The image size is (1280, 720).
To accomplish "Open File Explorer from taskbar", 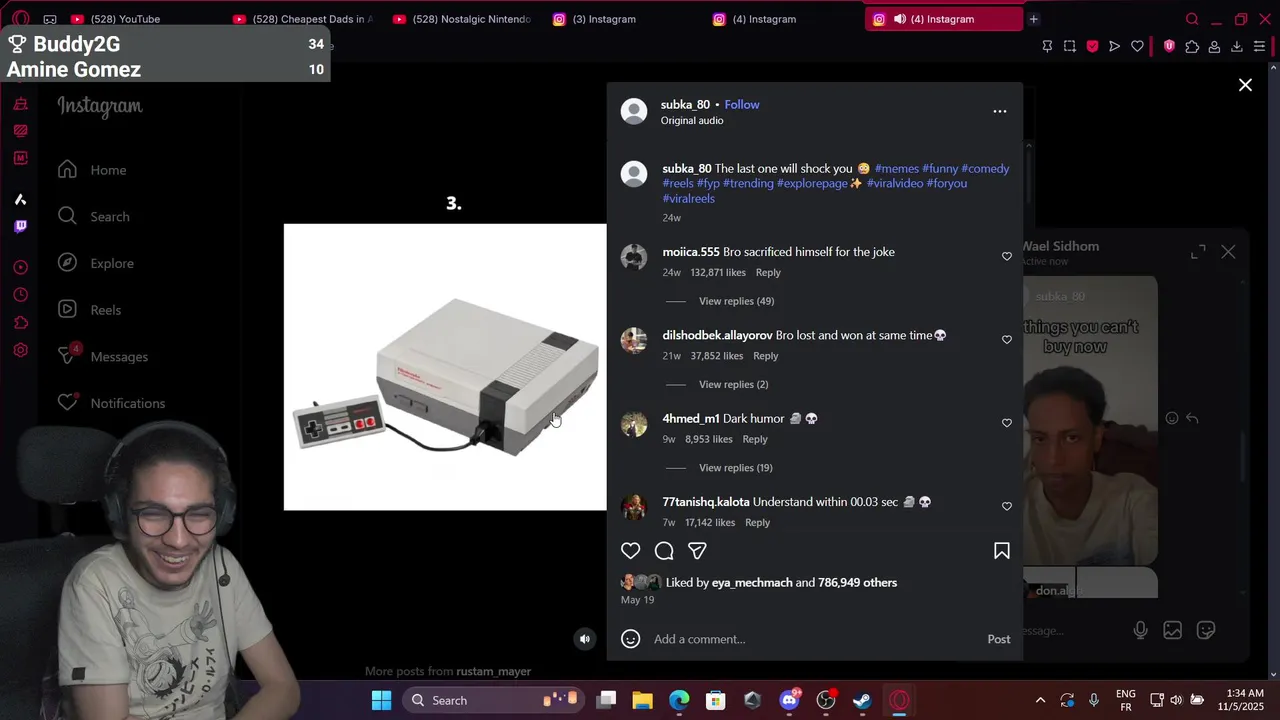I will [x=642, y=700].
